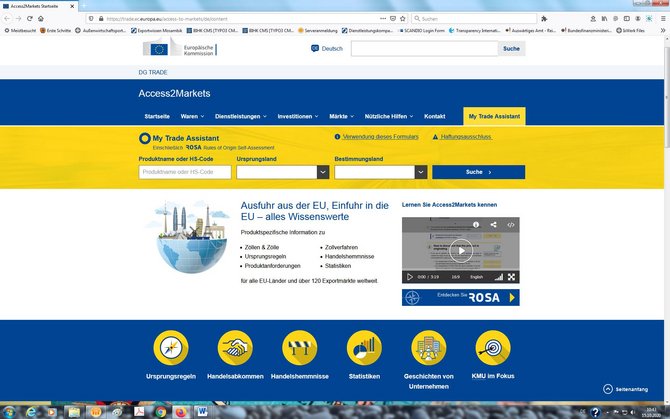This screenshot has width=670, height=419.
Task: Click the blue Suche button in form
Action: 478,172
